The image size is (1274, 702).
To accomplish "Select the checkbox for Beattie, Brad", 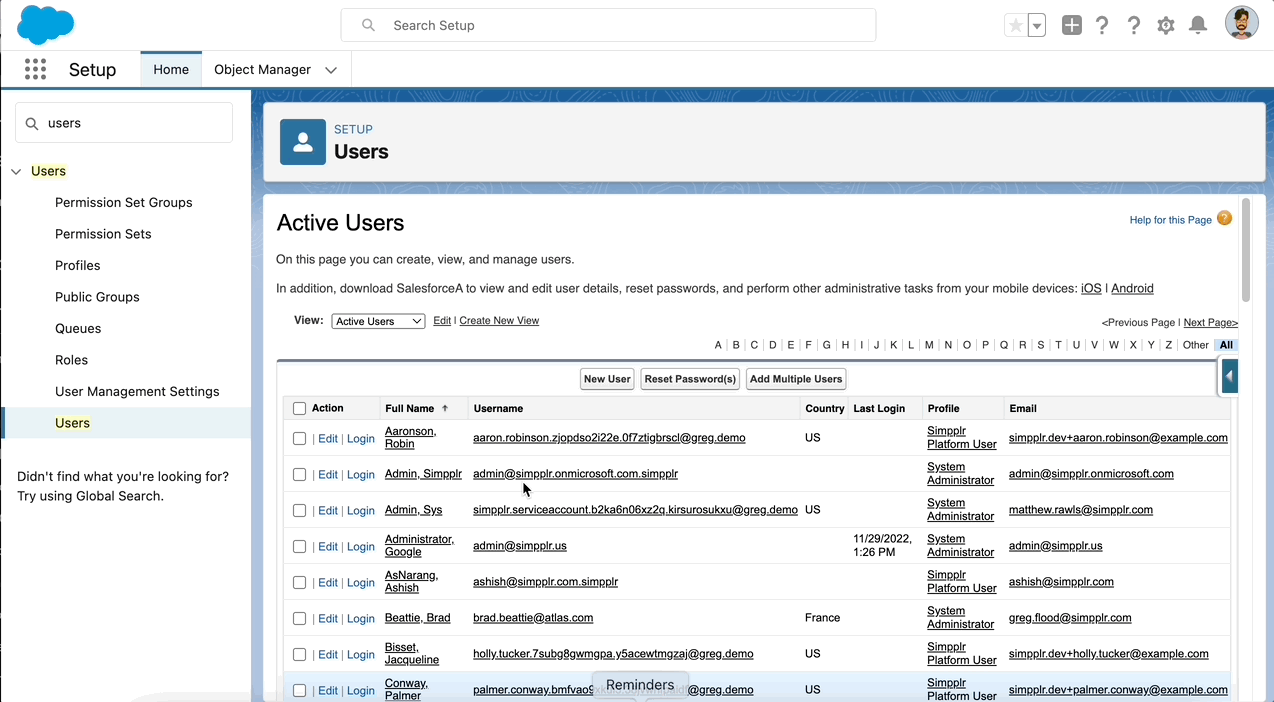I will tap(300, 619).
